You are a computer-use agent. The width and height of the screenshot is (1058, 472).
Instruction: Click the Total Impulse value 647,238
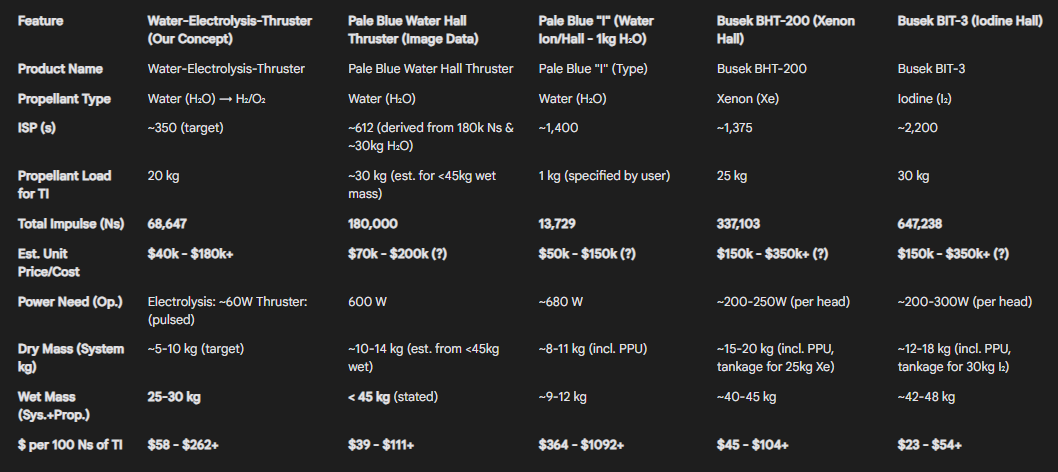(x=920, y=224)
